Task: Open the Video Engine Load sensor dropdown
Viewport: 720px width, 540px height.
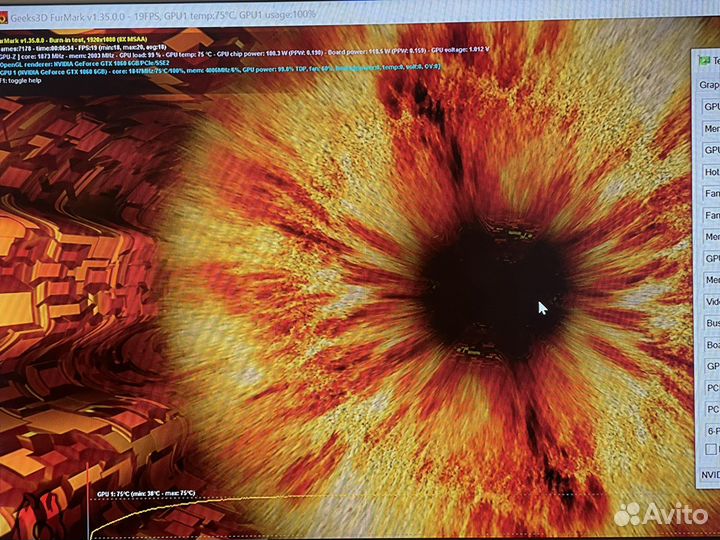Action: coord(712,301)
